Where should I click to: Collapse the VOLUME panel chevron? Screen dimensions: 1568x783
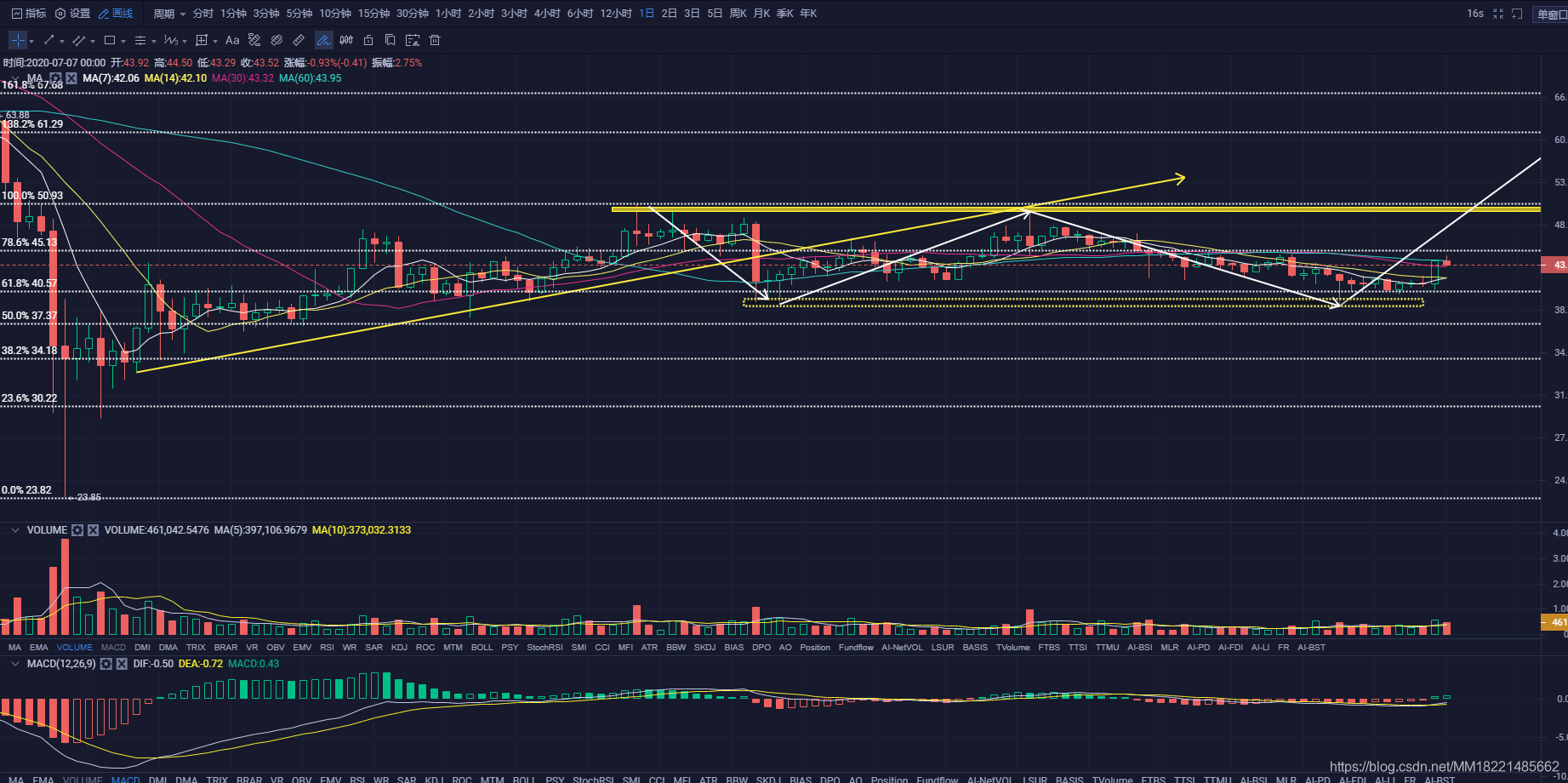tap(15, 530)
